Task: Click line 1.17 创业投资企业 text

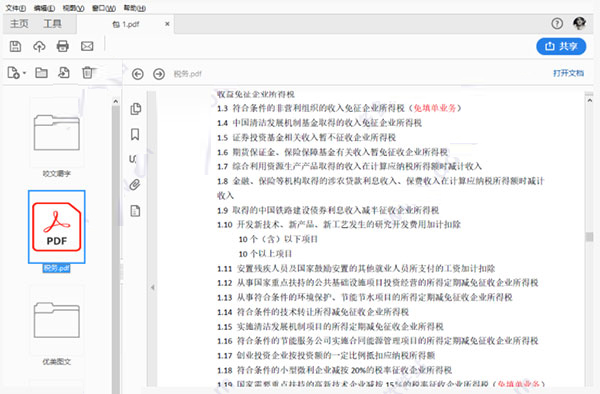Action: (x=326, y=355)
